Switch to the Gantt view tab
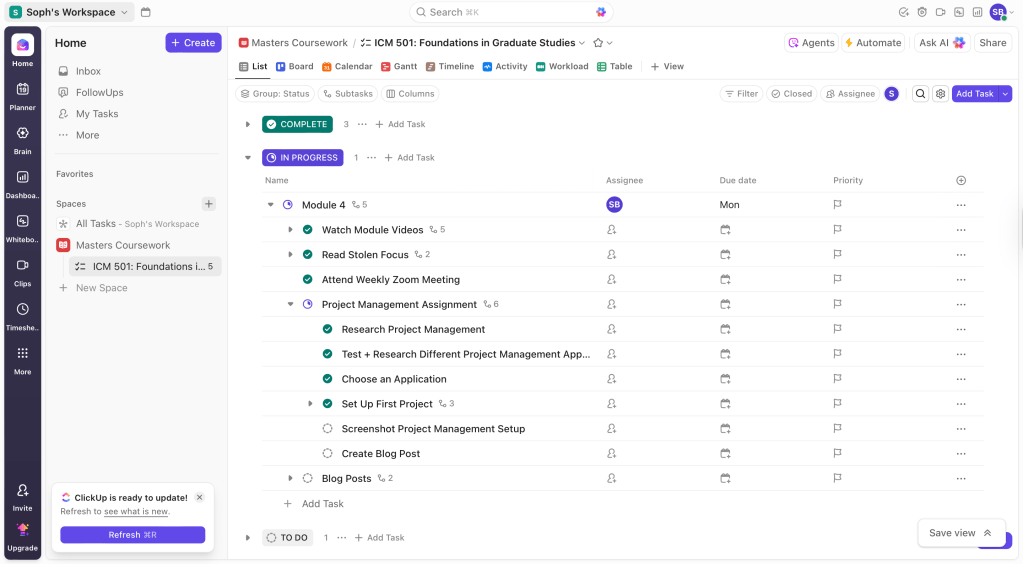 398,67
